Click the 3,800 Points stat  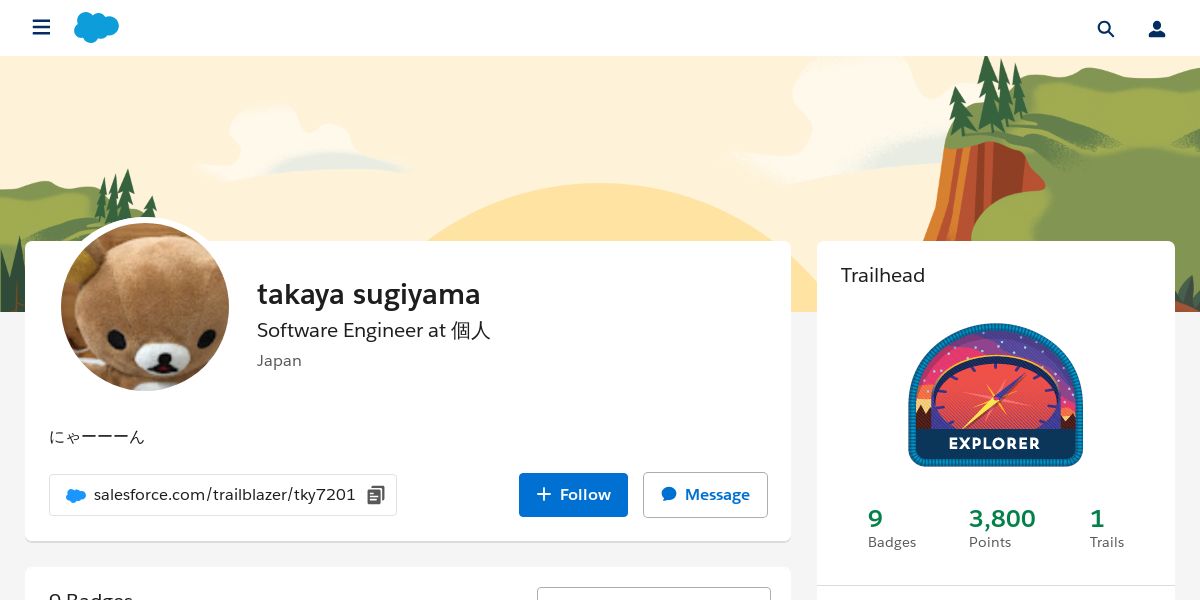[1002, 528]
